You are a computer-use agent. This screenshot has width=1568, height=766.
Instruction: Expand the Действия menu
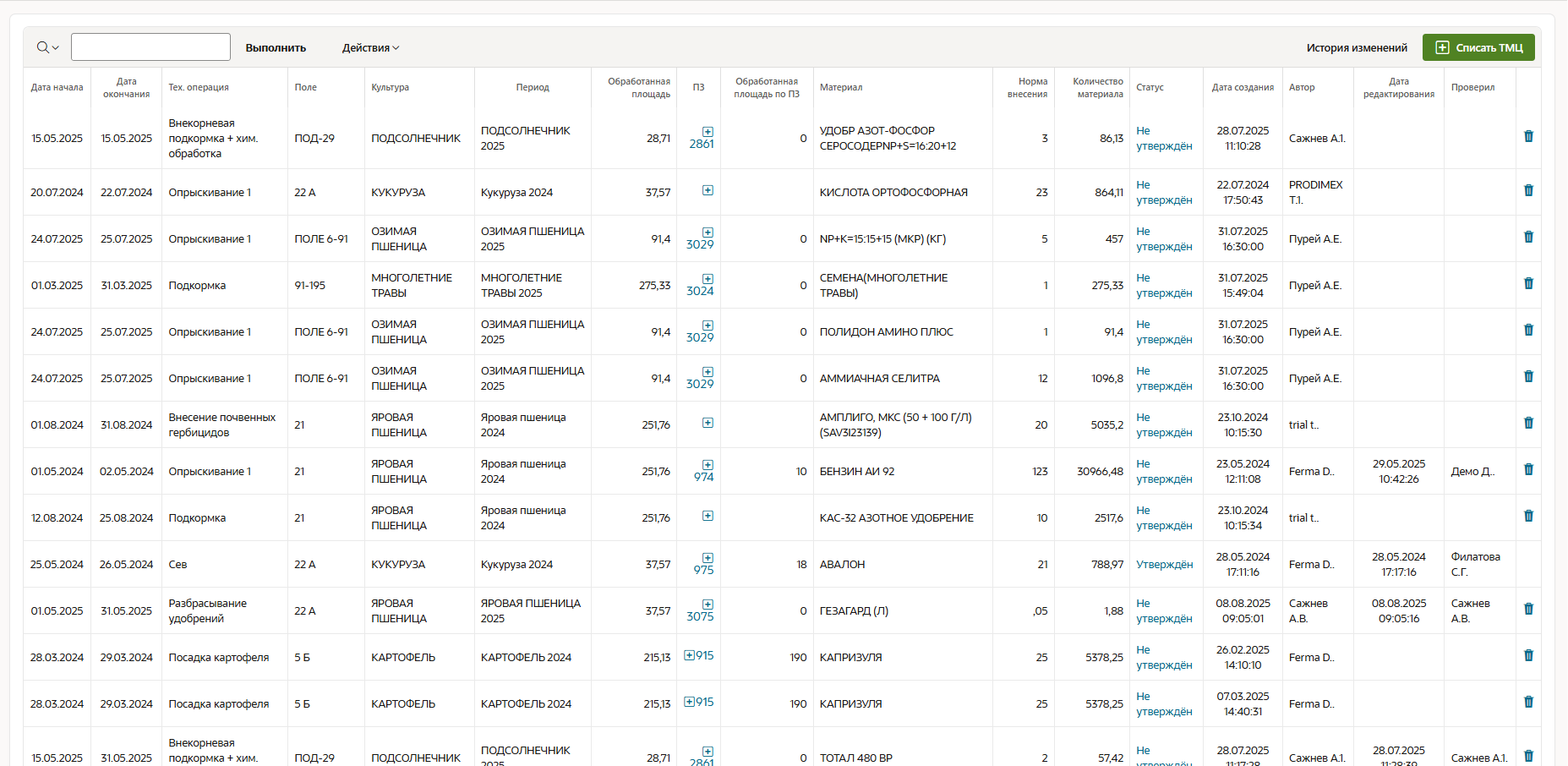(370, 48)
